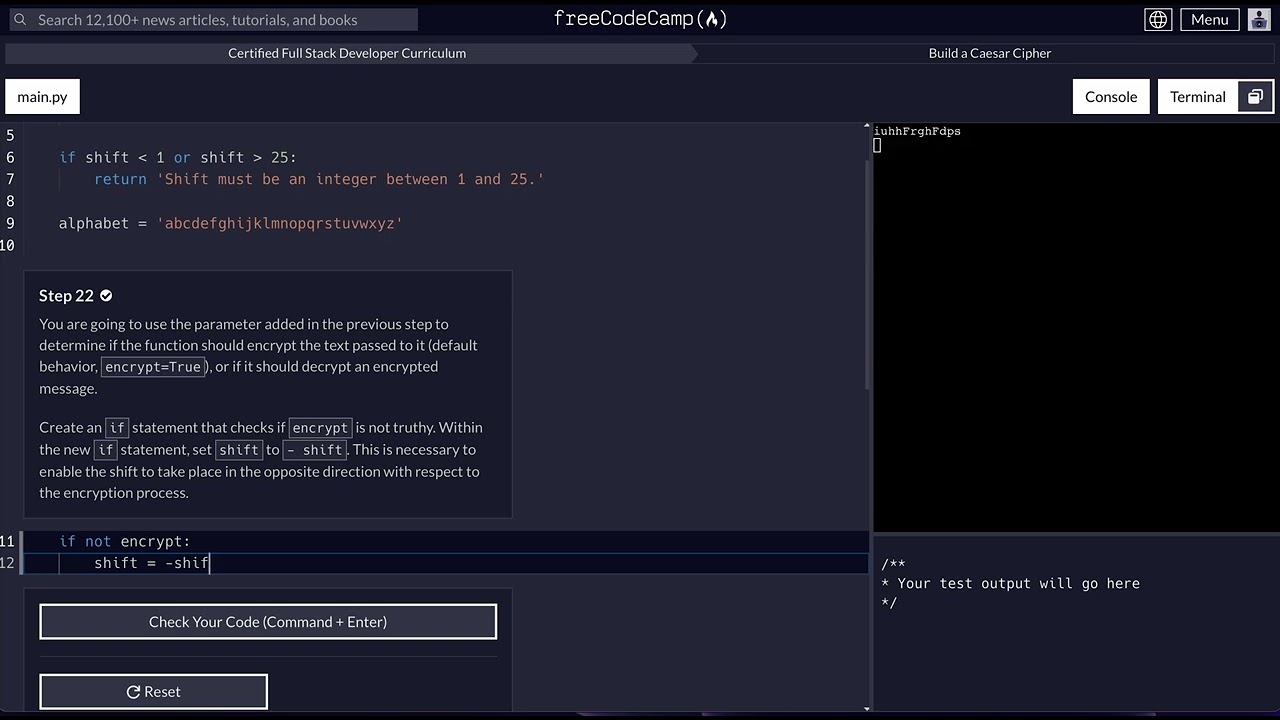Click the '- shift' inline code in instructions
The height and width of the screenshot is (720, 1280).
[x=315, y=450]
